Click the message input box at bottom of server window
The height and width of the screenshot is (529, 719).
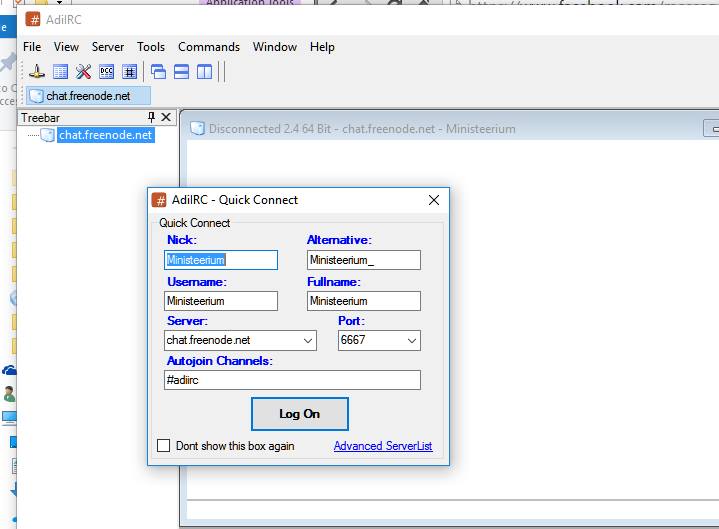[x=453, y=510]
